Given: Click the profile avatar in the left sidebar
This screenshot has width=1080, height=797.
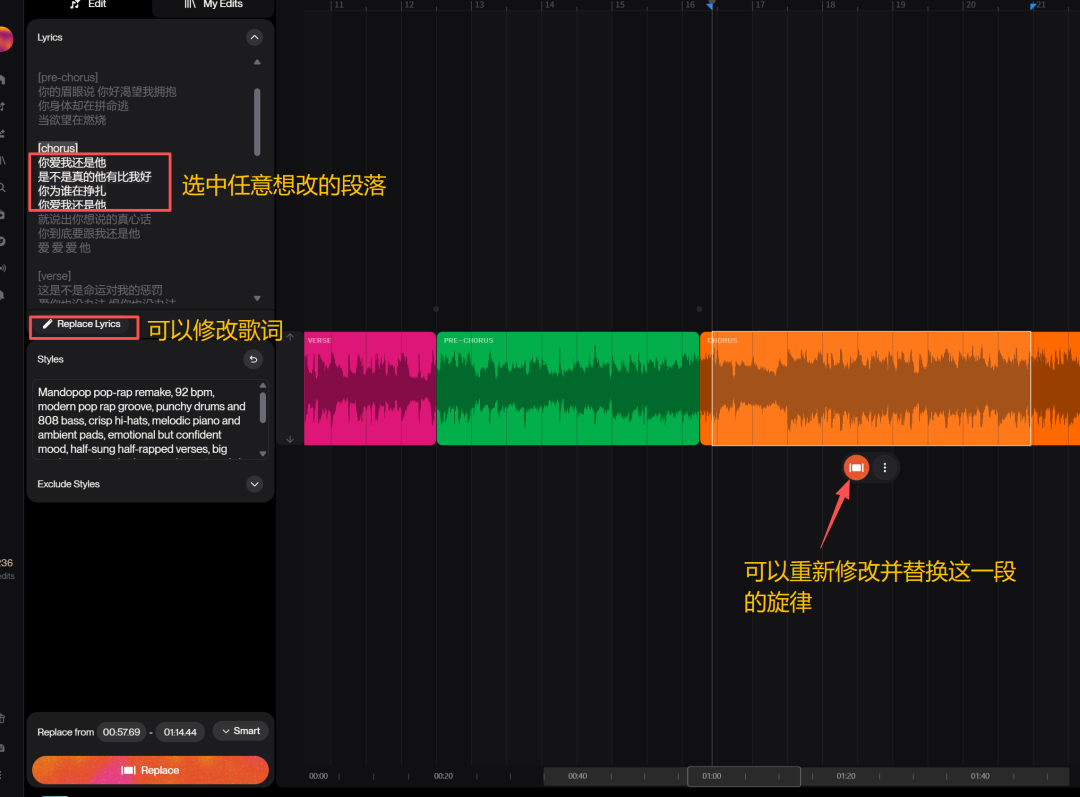Looking at the screenshot, I should point(4,40).
